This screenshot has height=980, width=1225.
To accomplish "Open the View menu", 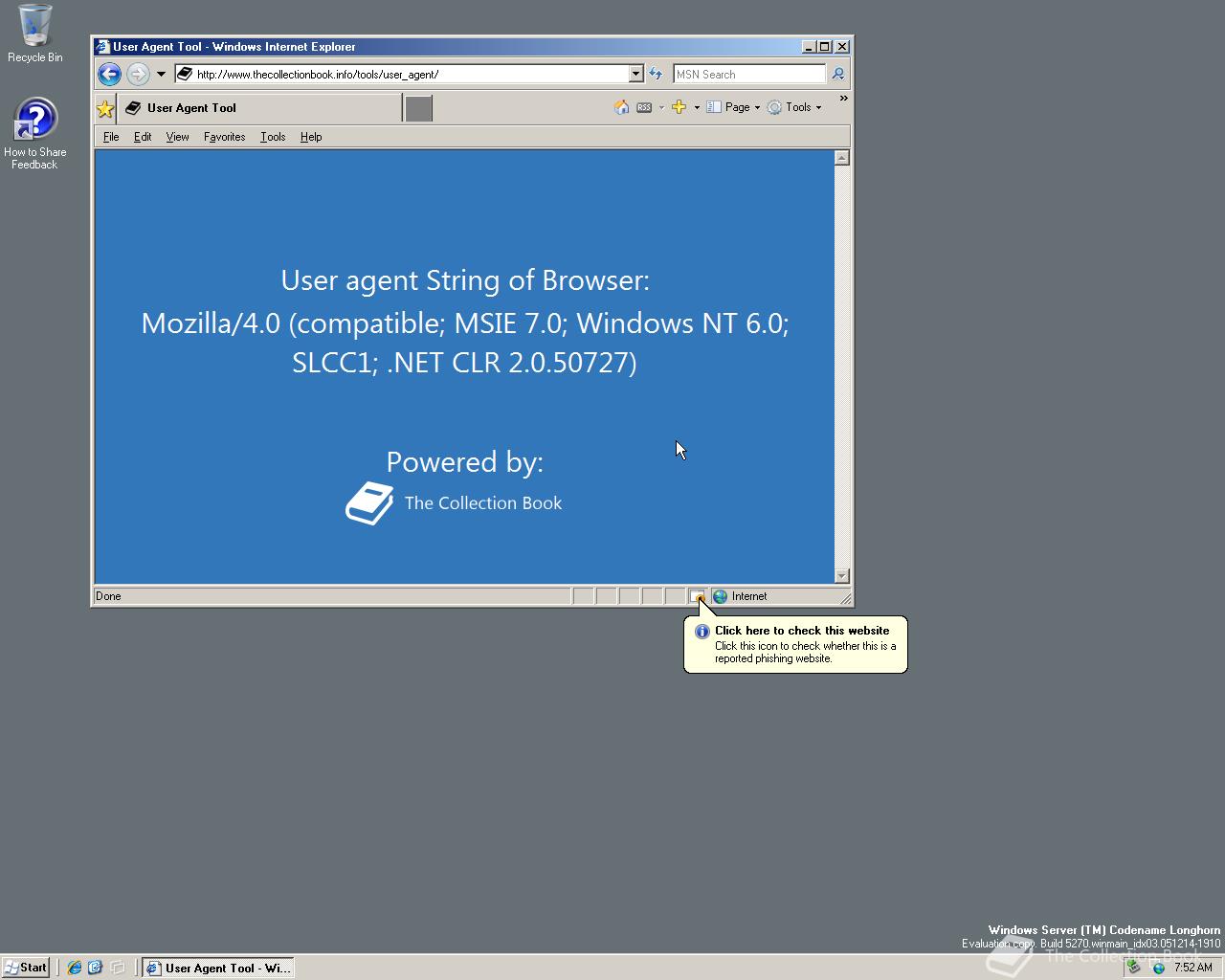I will click(177, 137).
